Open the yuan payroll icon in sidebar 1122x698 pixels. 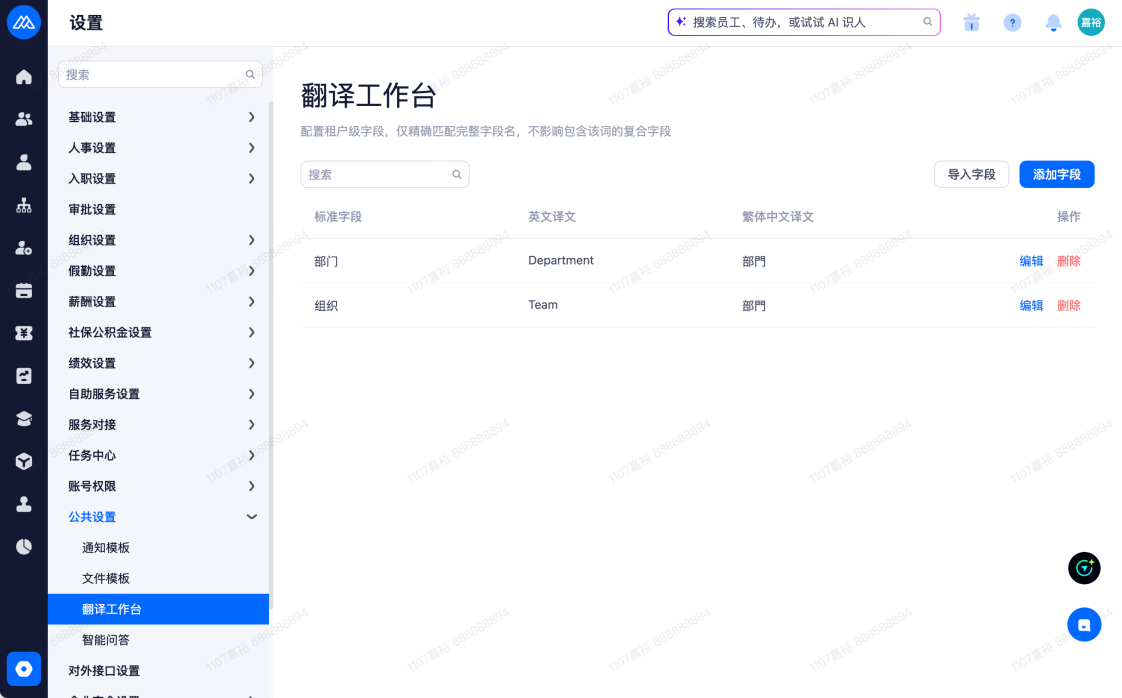pyautogui.click(x=24, y=333)
